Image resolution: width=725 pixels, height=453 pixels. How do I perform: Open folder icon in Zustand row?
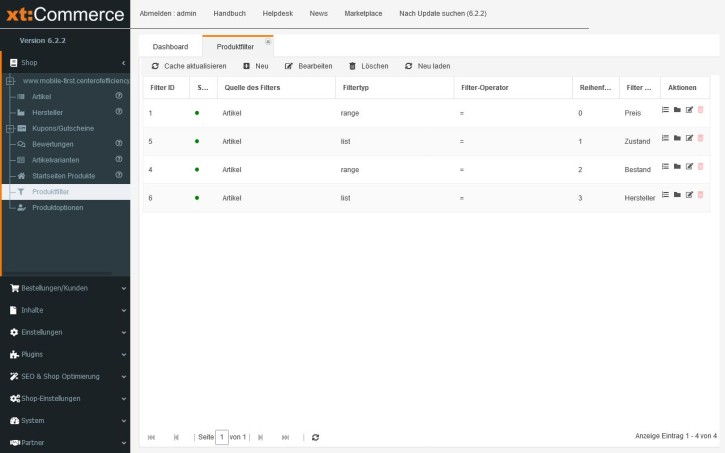click(x=677, y=138)
